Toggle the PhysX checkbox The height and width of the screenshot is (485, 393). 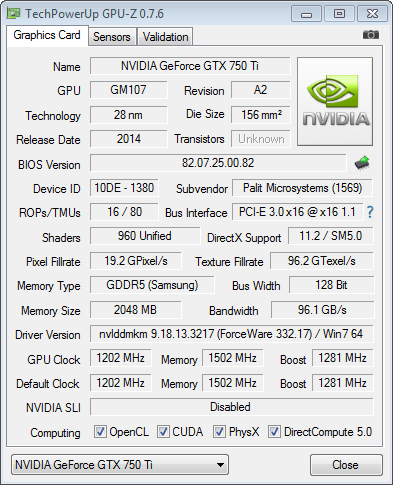[219, 431]
